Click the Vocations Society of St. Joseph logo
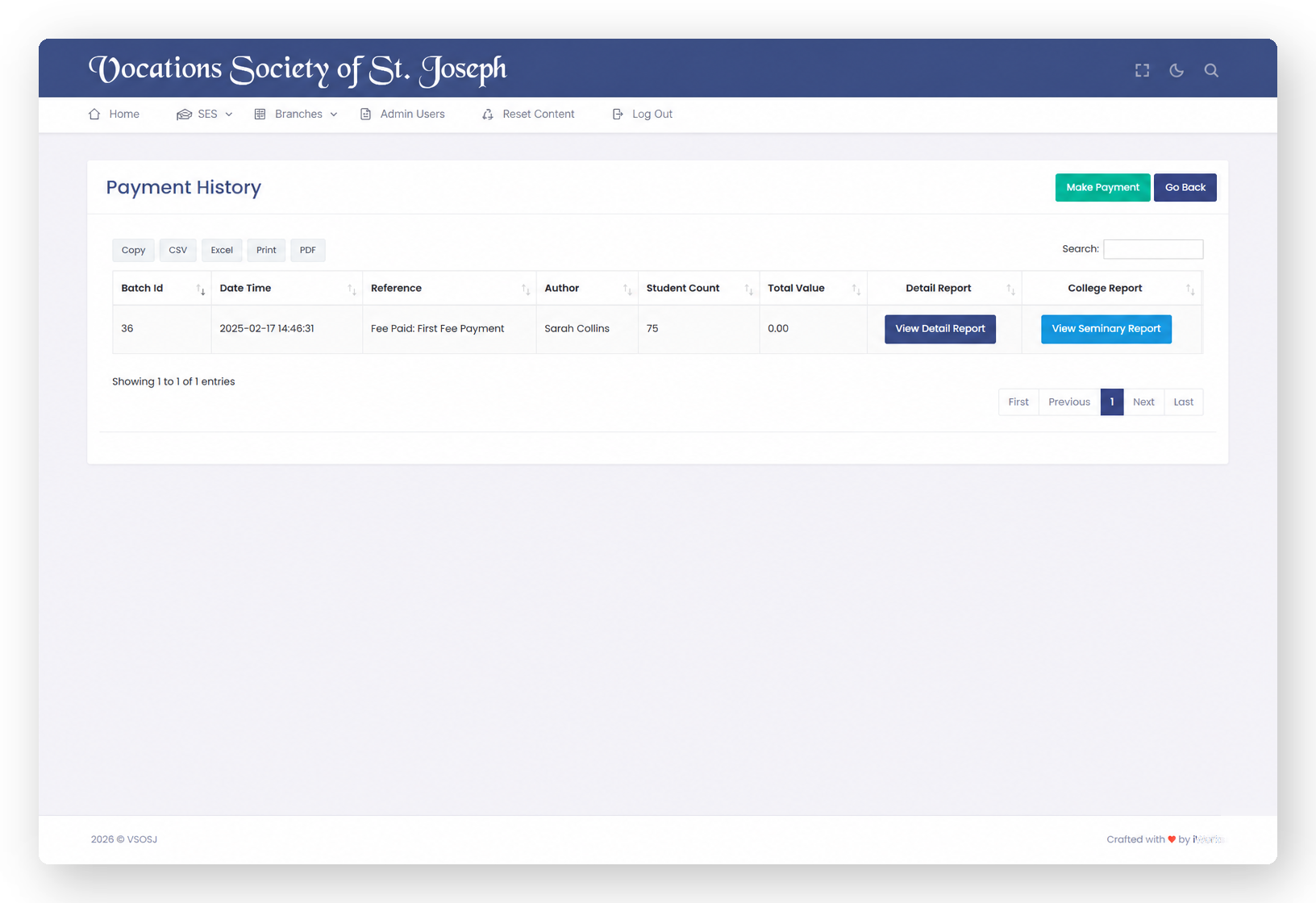This screenshot has width=1316, height=903. (x=298, y=69)
